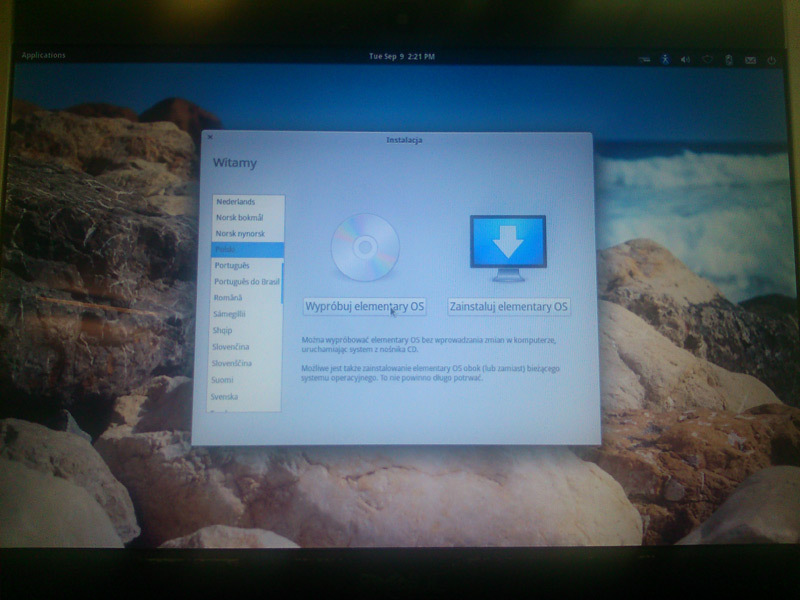Click the Wypróbuj elementary OS button
Image resolution: width=800 pixels, height=600 pixels.
pyautogui.click(x=364, y=307)
